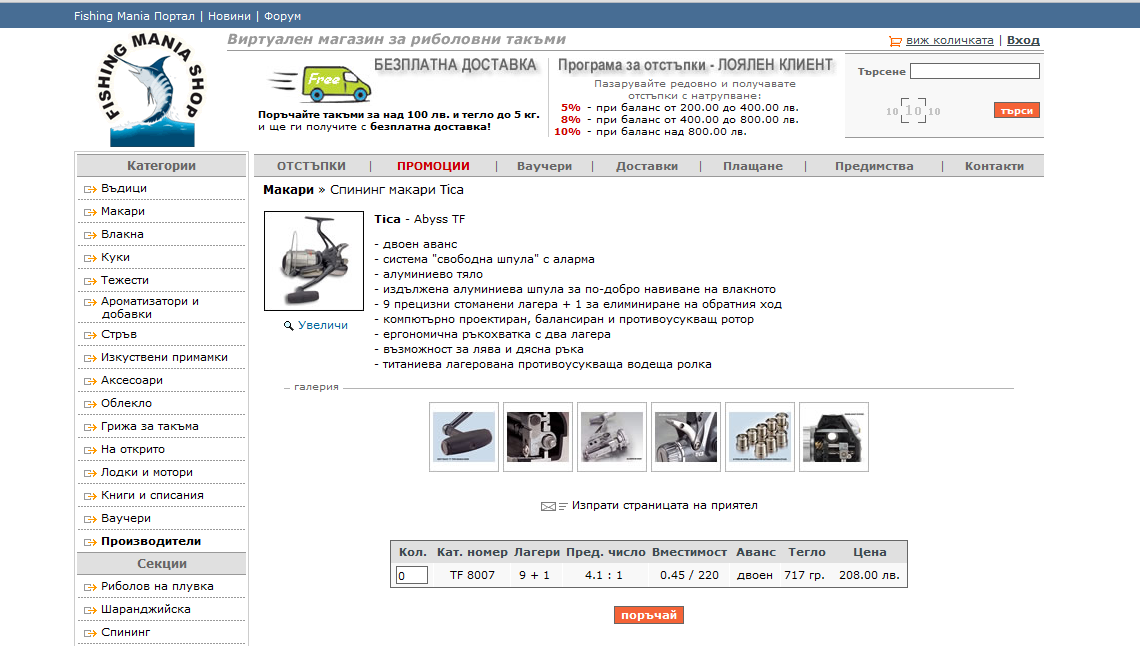Open the gallery thumbnail showing bearings set
Image resolution: width=1140 pixels, height=646 pixels.
pos(760,437)
